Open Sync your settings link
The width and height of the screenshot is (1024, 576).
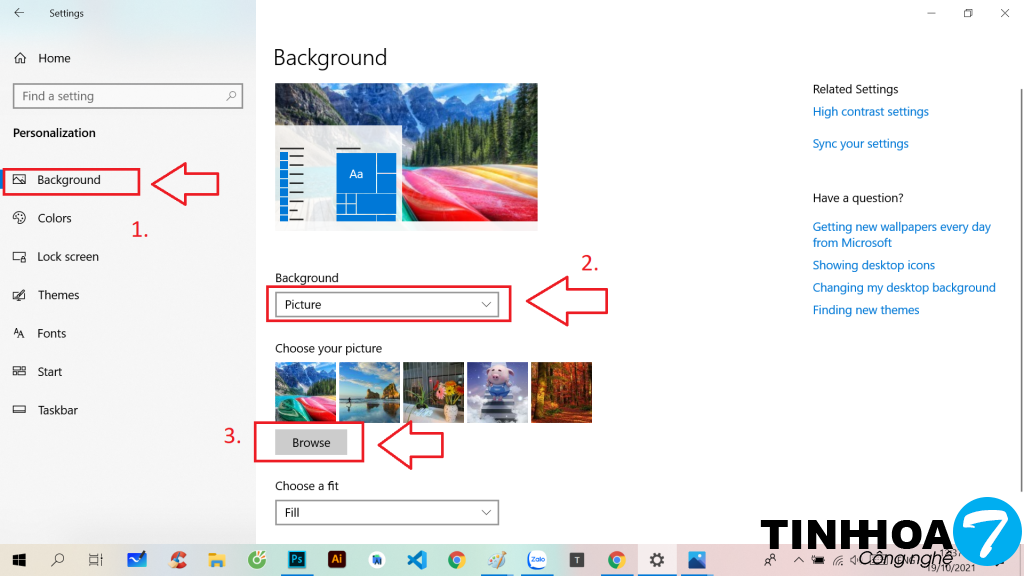(860, 144)
